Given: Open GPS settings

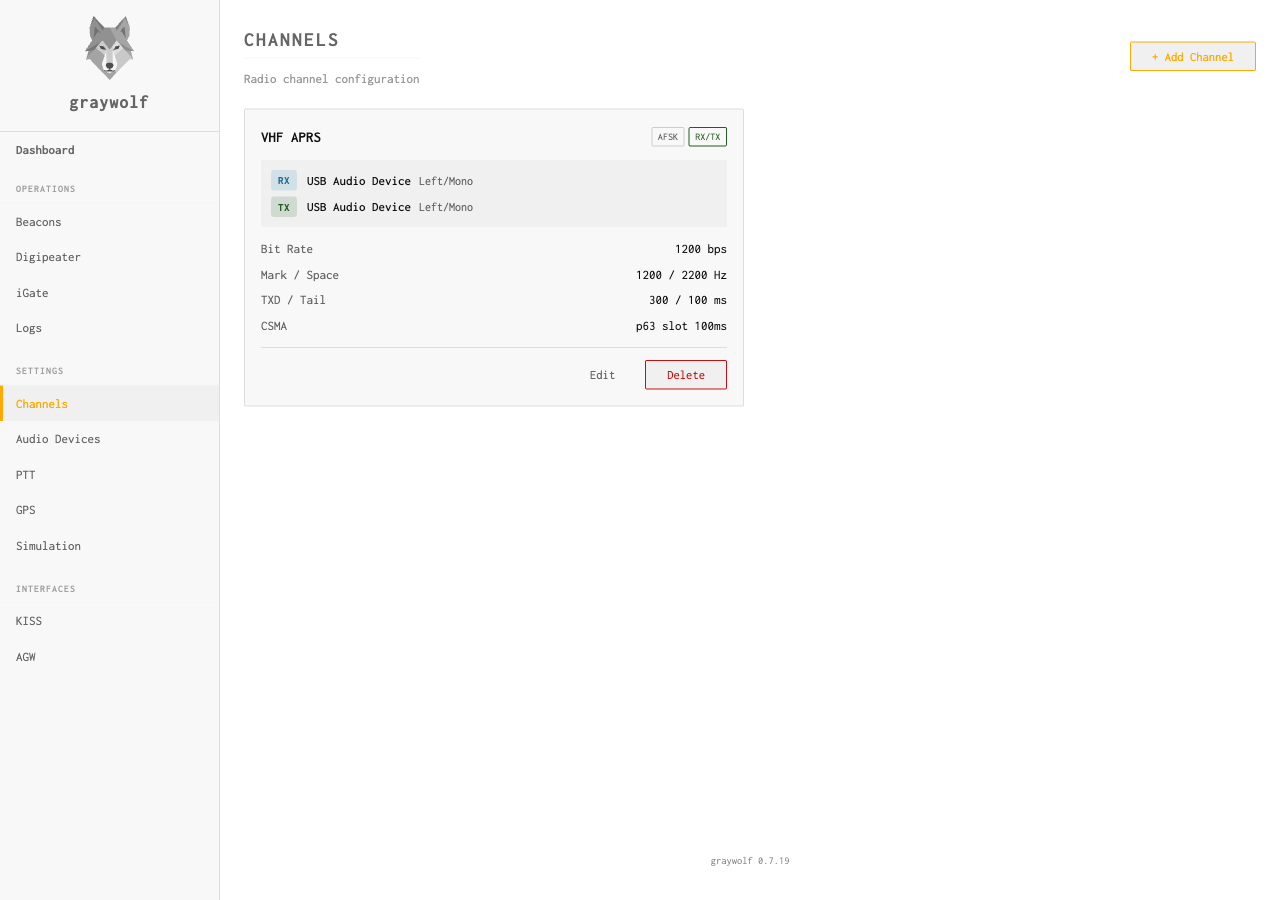Looking at the screenshot, I should coord(26,510).
